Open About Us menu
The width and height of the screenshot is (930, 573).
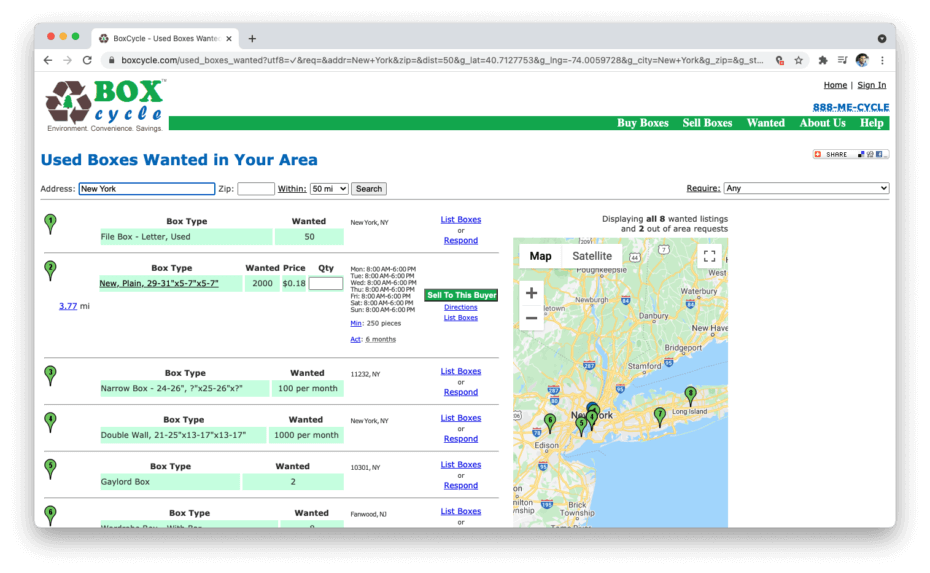(822, 123)
